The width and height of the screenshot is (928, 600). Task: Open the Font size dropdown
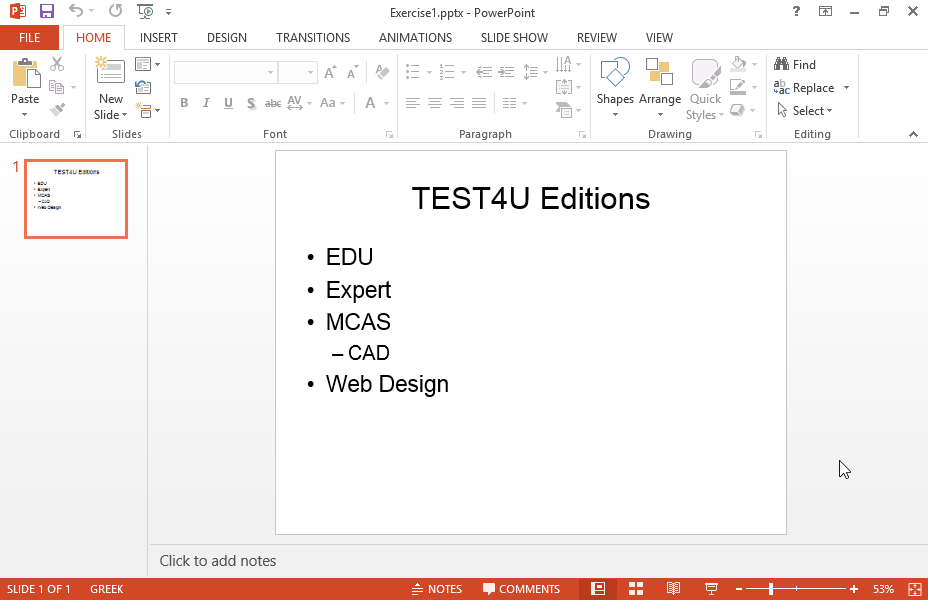coord(310,73)
